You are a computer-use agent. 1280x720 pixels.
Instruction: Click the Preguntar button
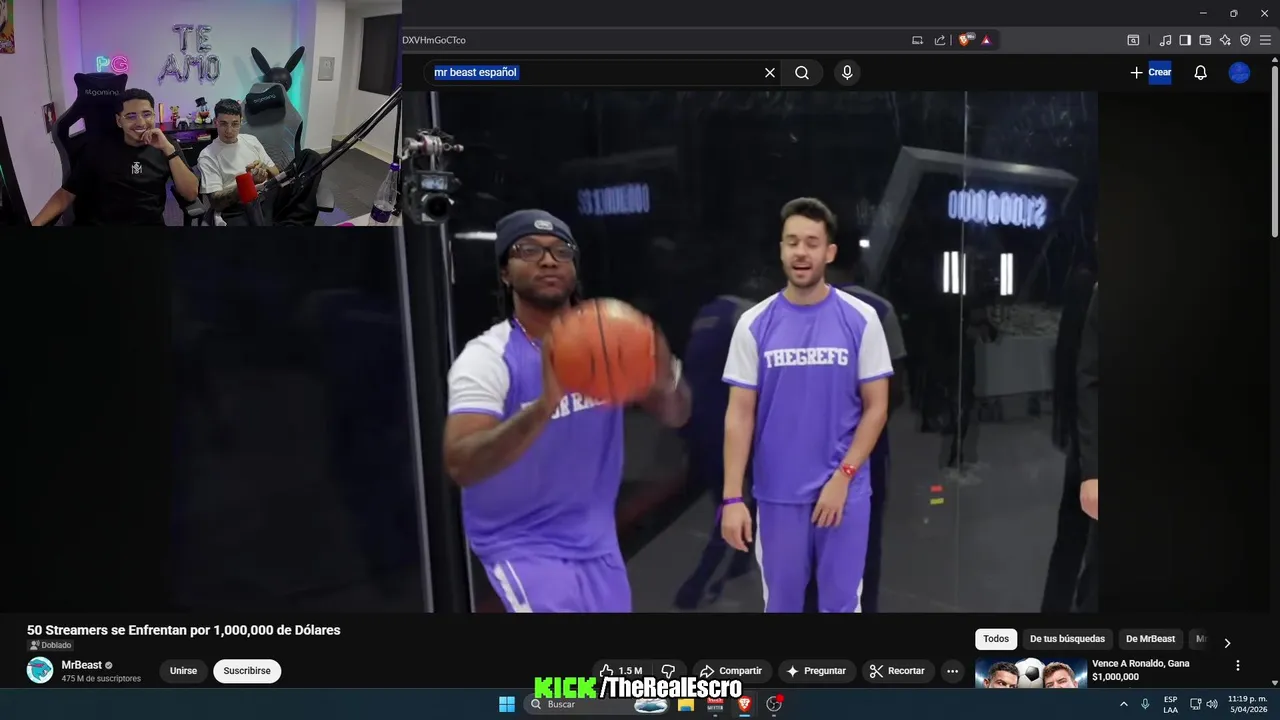[x=817, y=671]
